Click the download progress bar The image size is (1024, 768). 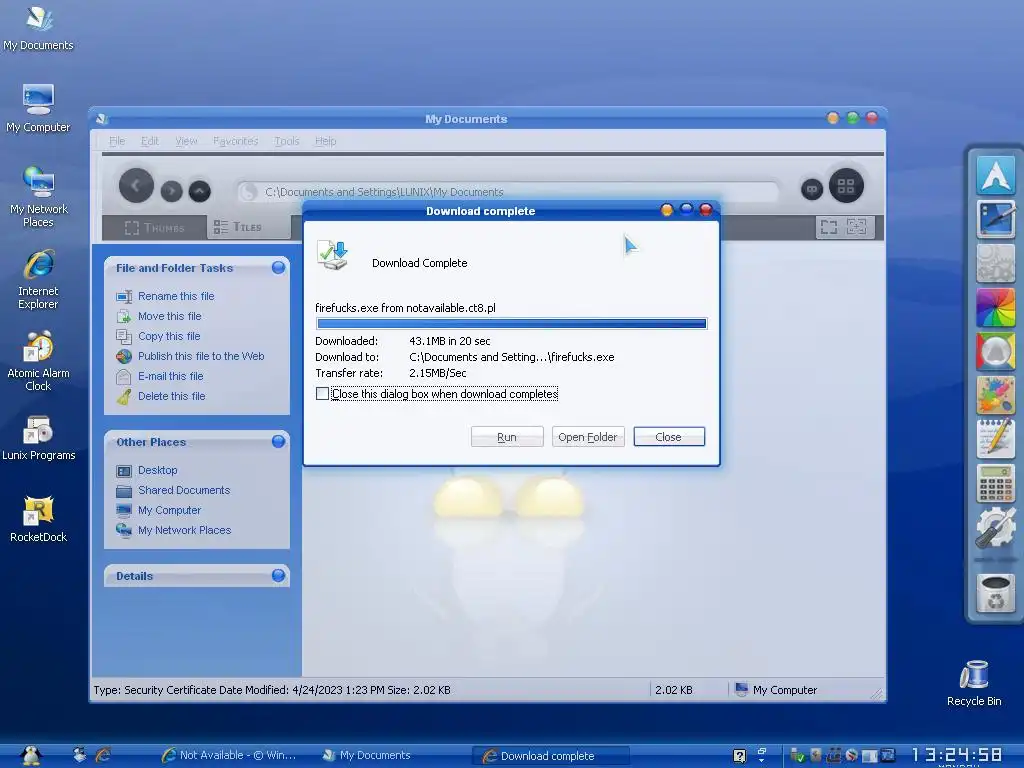[511, 323]
